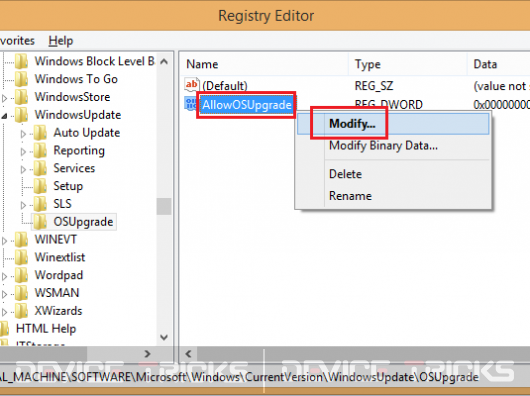Select Modify... in context menu
Image resolution: width=530 pixels, height=396 pixels.
point(393,124)
